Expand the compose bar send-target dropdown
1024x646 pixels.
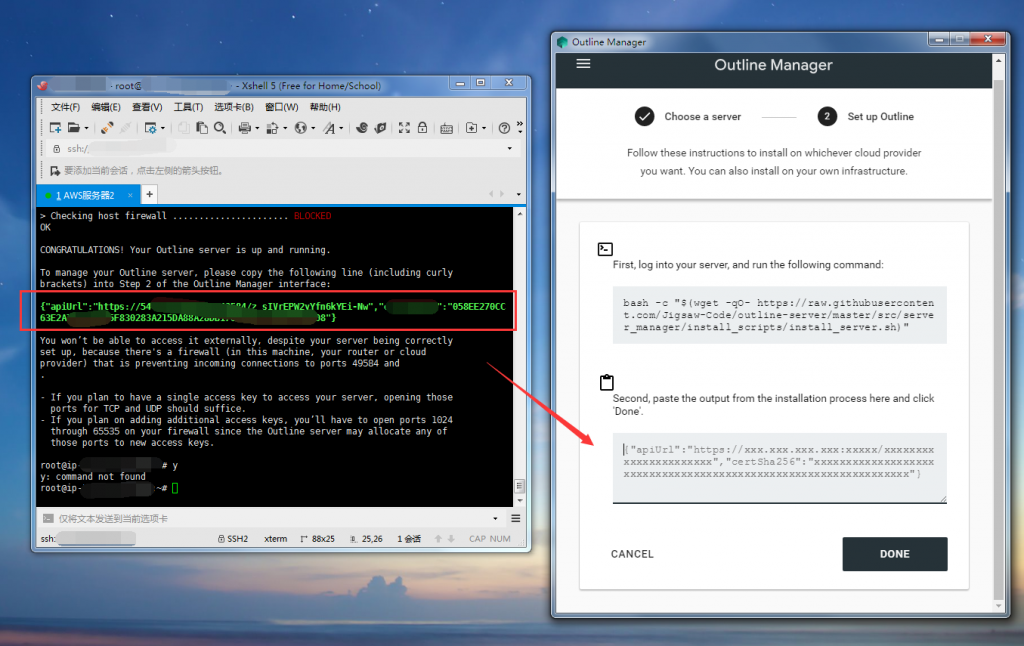496,519
